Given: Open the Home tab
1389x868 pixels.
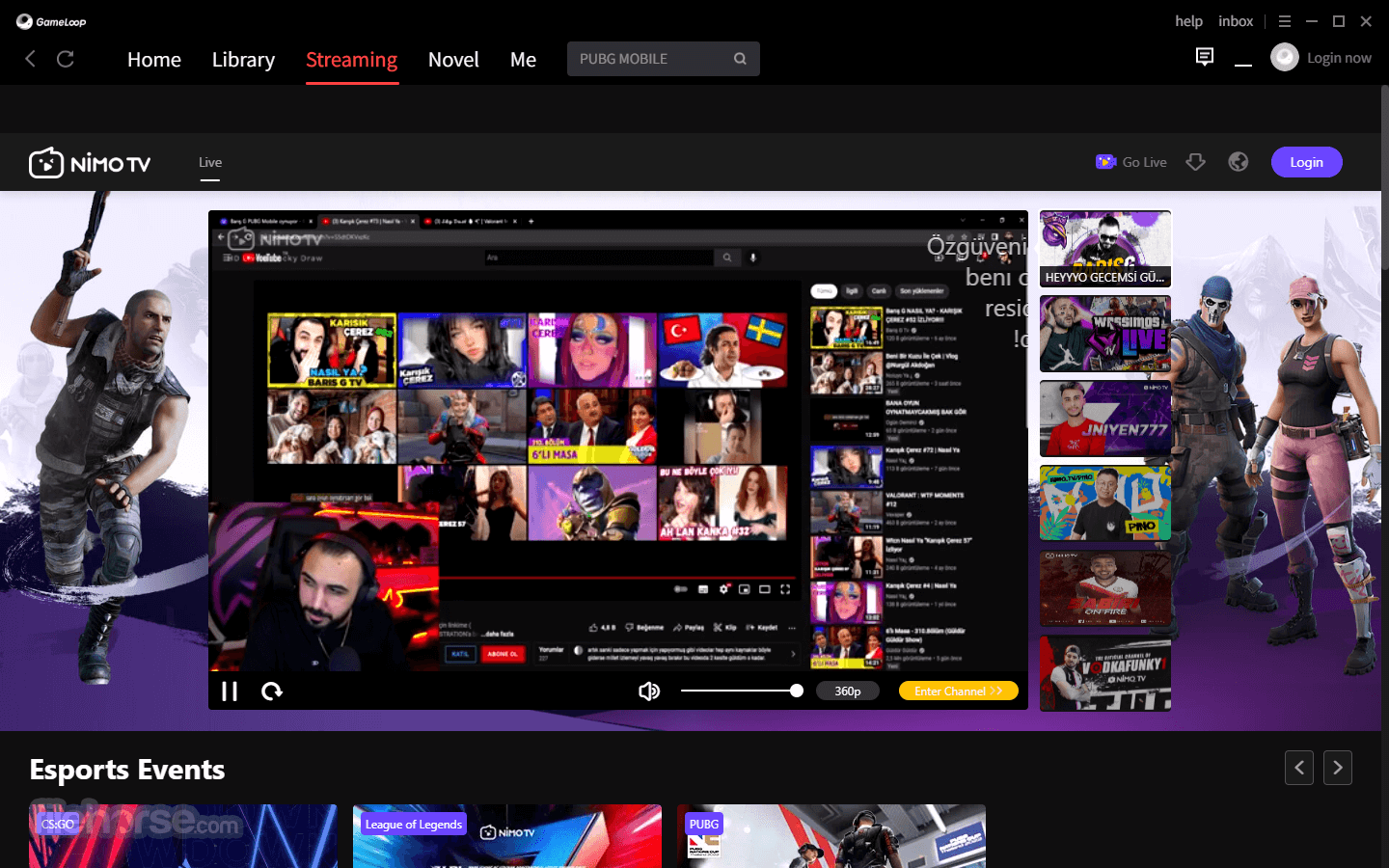Looking at the screenshot, I should pos(154,60).
